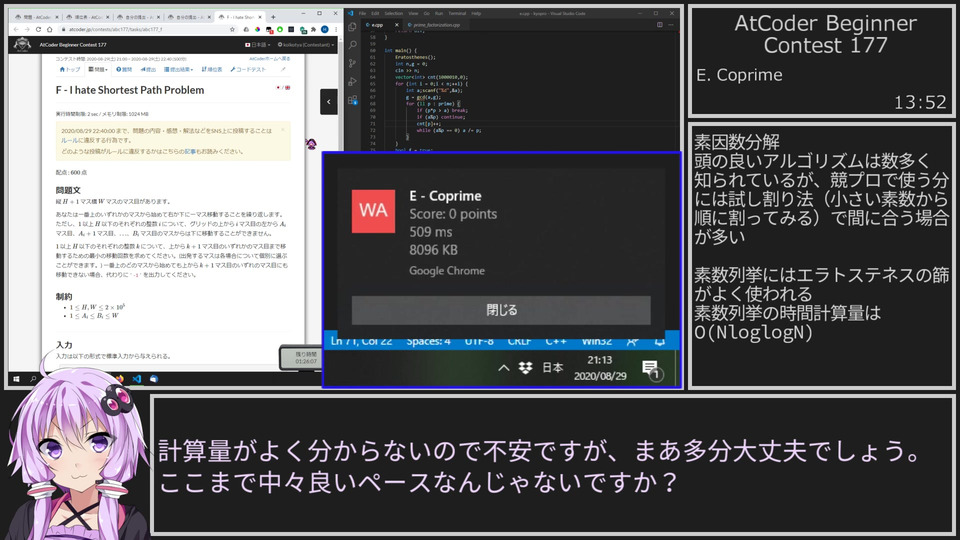Switch to prime_factorization.cpp editor tab

click(x=434, y=25)
